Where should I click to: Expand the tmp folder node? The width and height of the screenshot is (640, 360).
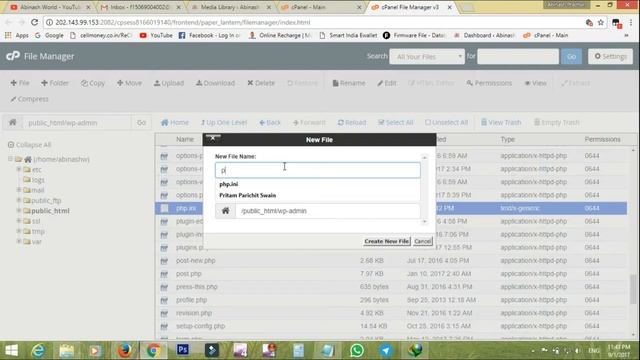tap(18, 231)
